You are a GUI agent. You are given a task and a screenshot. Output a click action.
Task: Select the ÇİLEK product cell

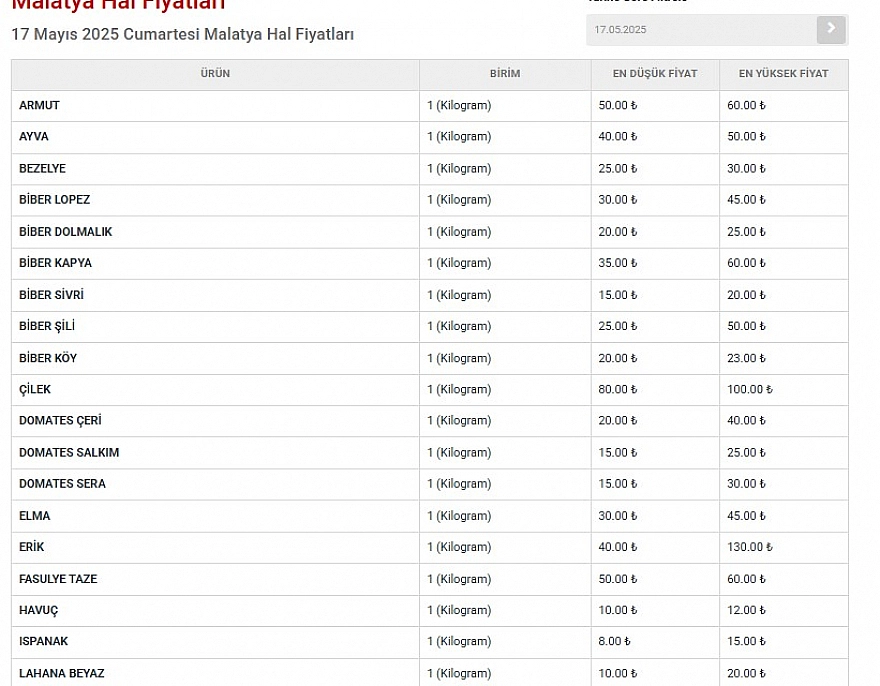(x=215, y=390)
